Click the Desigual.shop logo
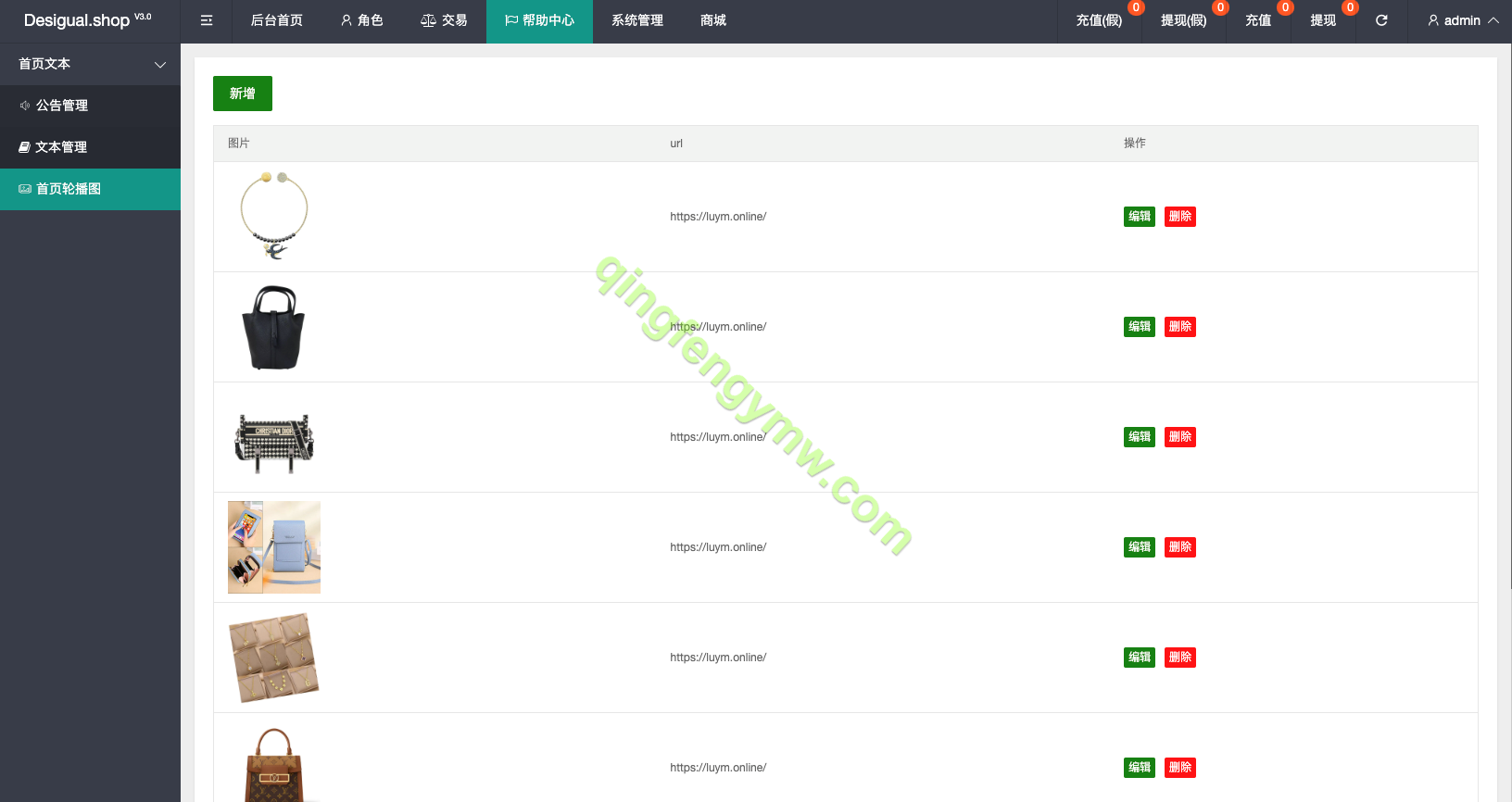Viewport: 1512px width, 802px height. (87, 19)
